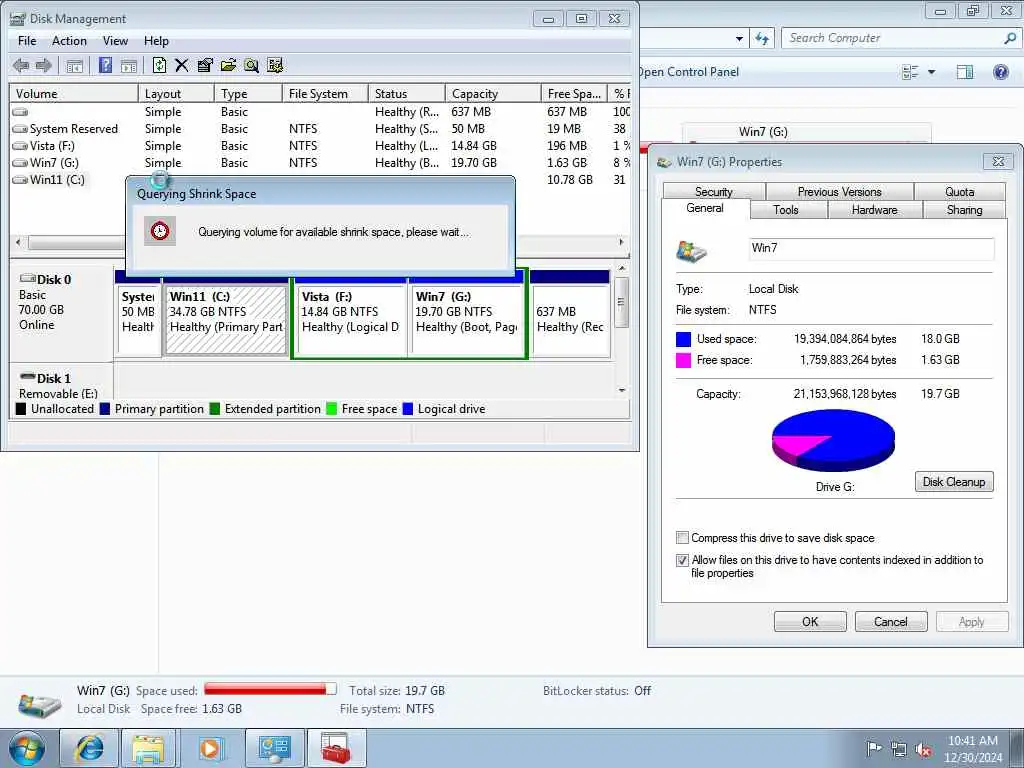Sort by the File System column header
This screenshot has height=768, width=1024.
pos(325,93)
